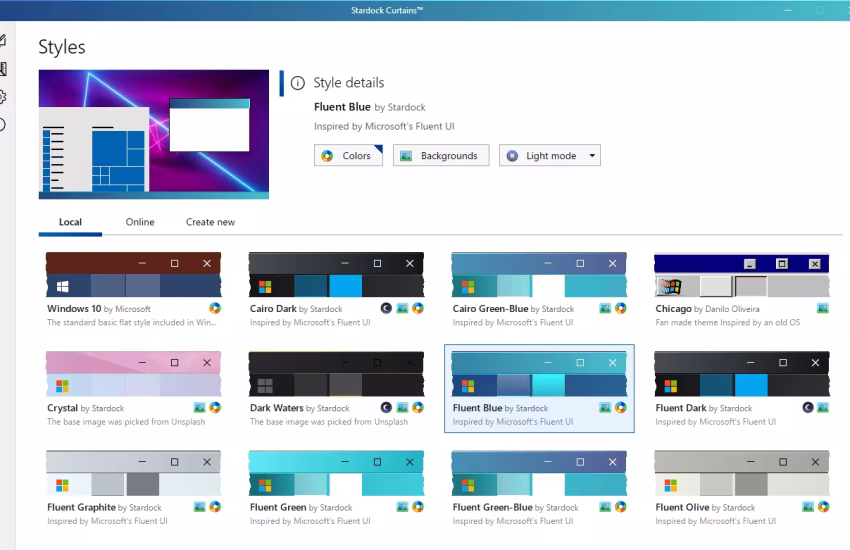Click 'Fan made theme inspired by an old OS' text
This screenshot has width=850, height=550.
click(x=727, y=322)
